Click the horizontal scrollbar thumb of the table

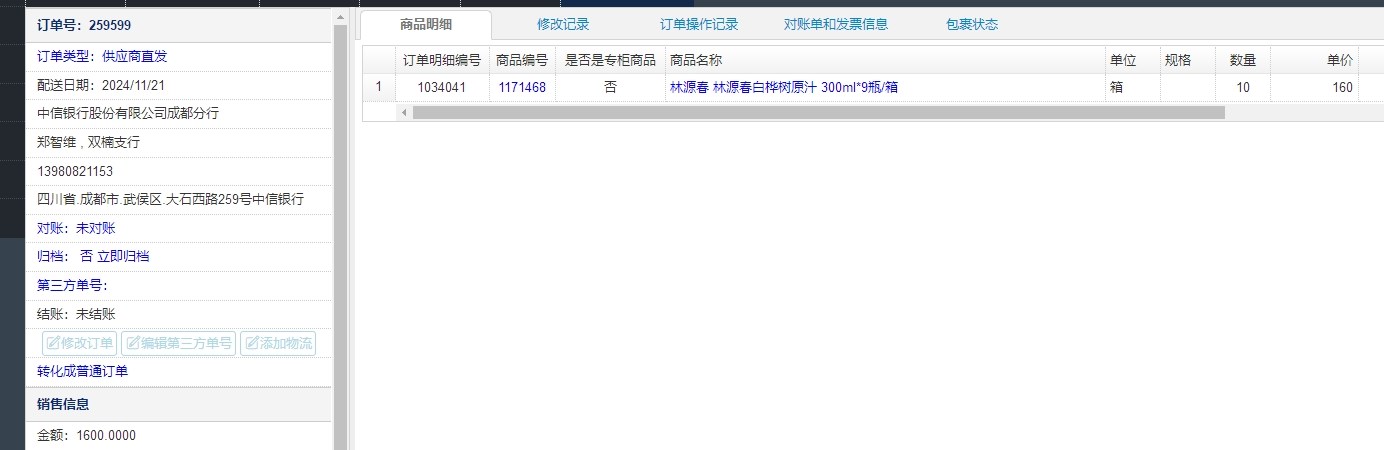819,112
